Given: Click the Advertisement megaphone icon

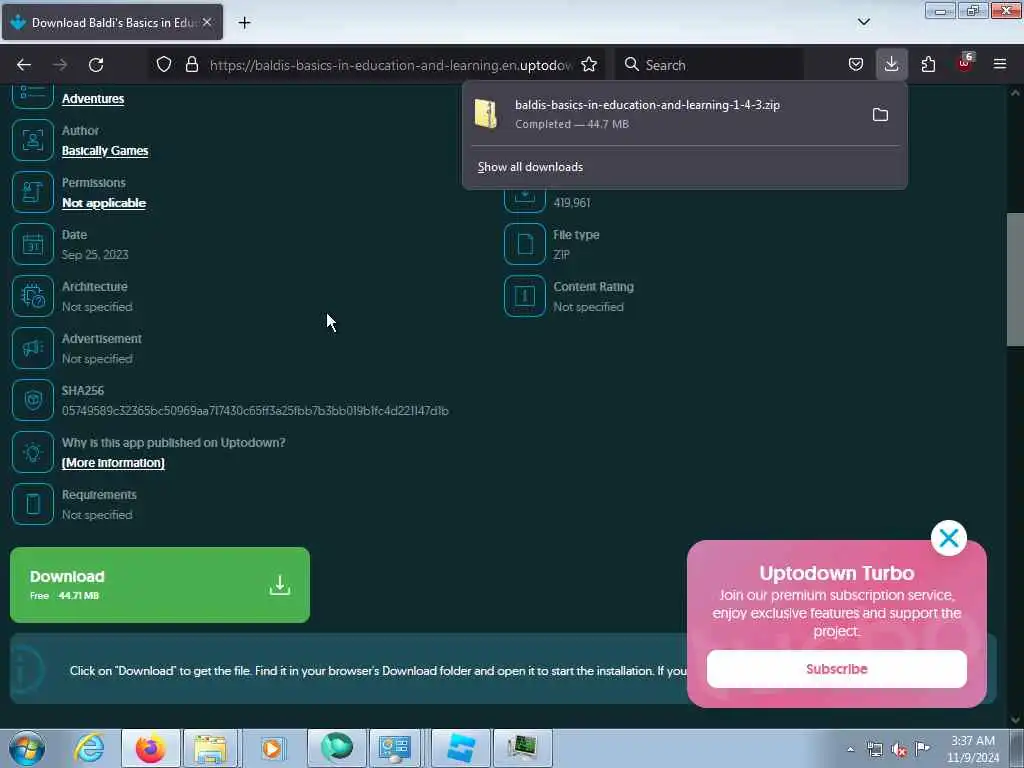Looking at the screenshot, I should (x=33, y=348).
